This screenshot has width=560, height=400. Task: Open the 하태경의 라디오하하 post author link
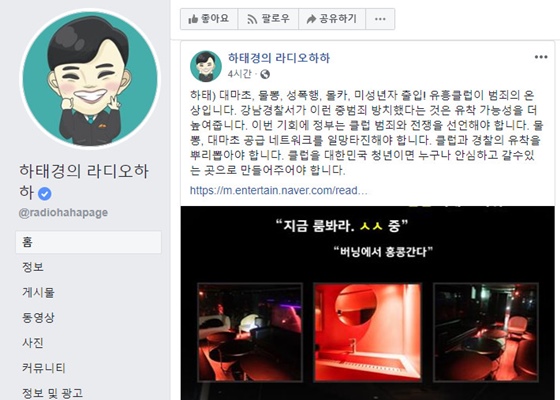279,58
